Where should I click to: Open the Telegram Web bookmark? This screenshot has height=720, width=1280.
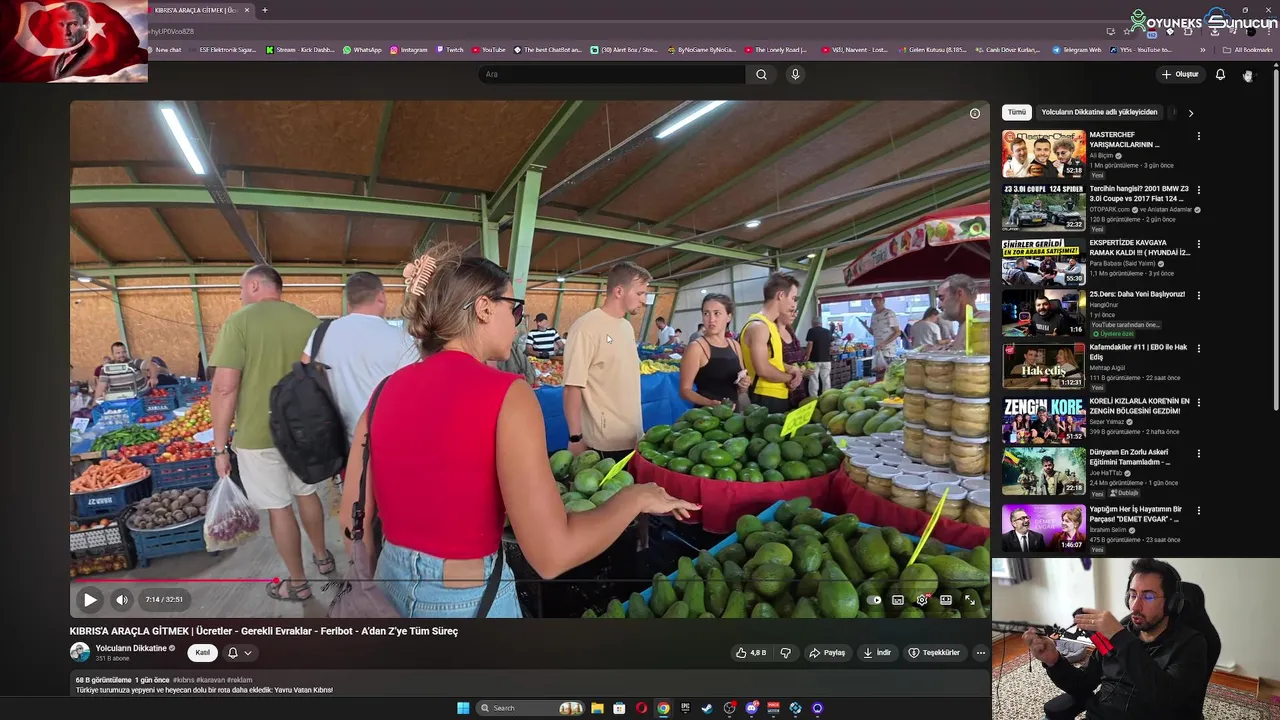(1077, 49)
